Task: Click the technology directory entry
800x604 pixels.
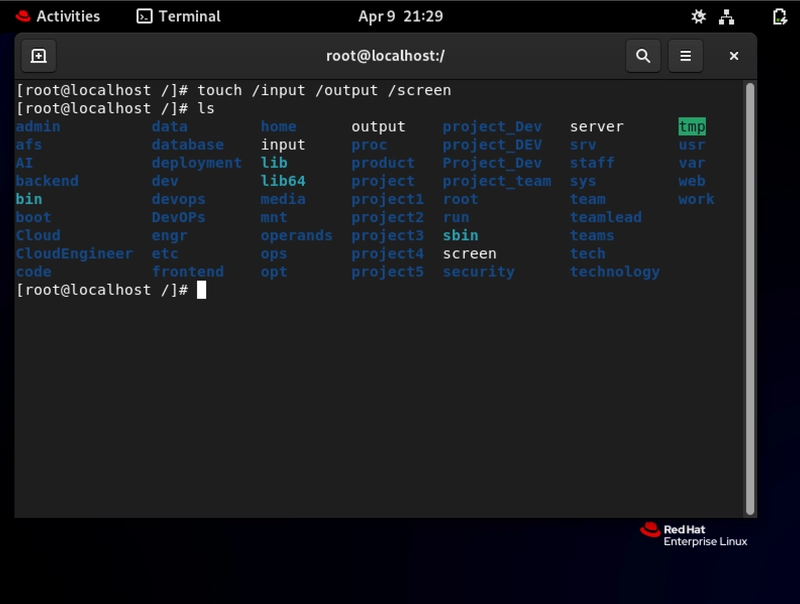Action: tap(615, 272)
